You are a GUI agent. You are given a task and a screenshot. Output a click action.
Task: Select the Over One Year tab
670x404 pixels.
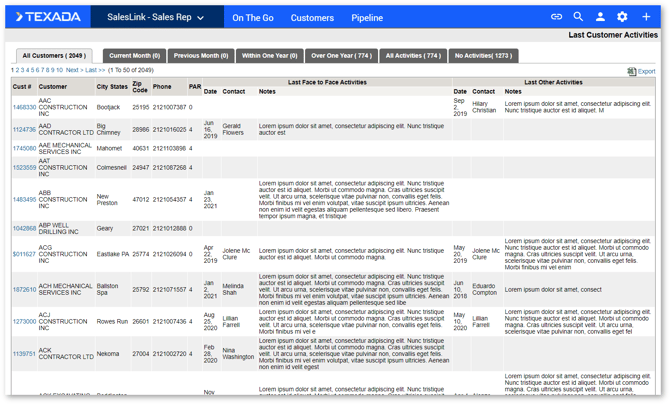(341, 56)
